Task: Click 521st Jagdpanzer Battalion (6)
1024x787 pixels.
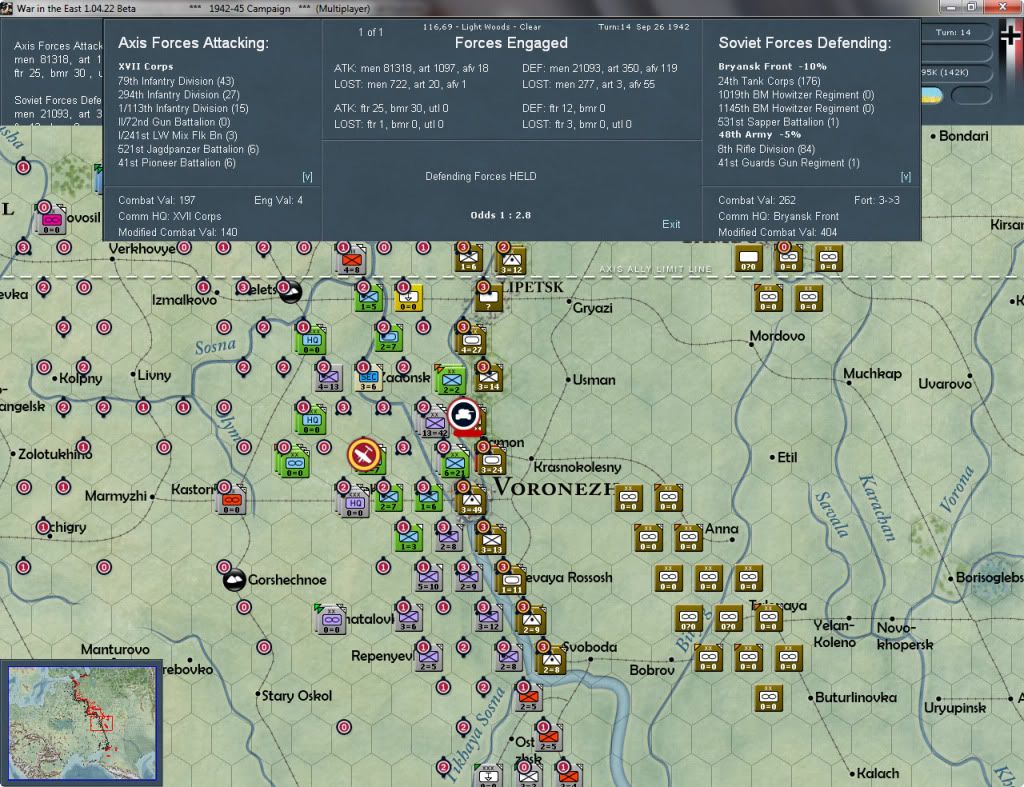Action: point(188,149)
